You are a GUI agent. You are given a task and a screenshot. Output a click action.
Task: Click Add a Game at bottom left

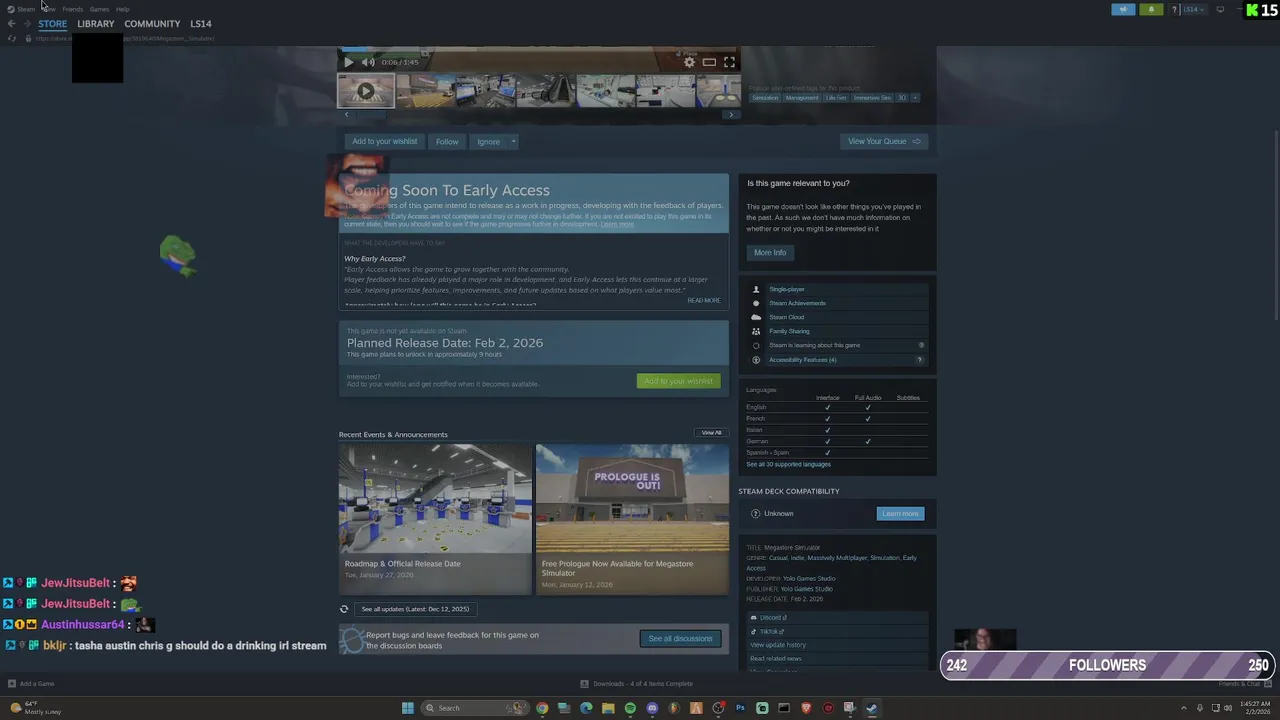[x=31, y=684]
